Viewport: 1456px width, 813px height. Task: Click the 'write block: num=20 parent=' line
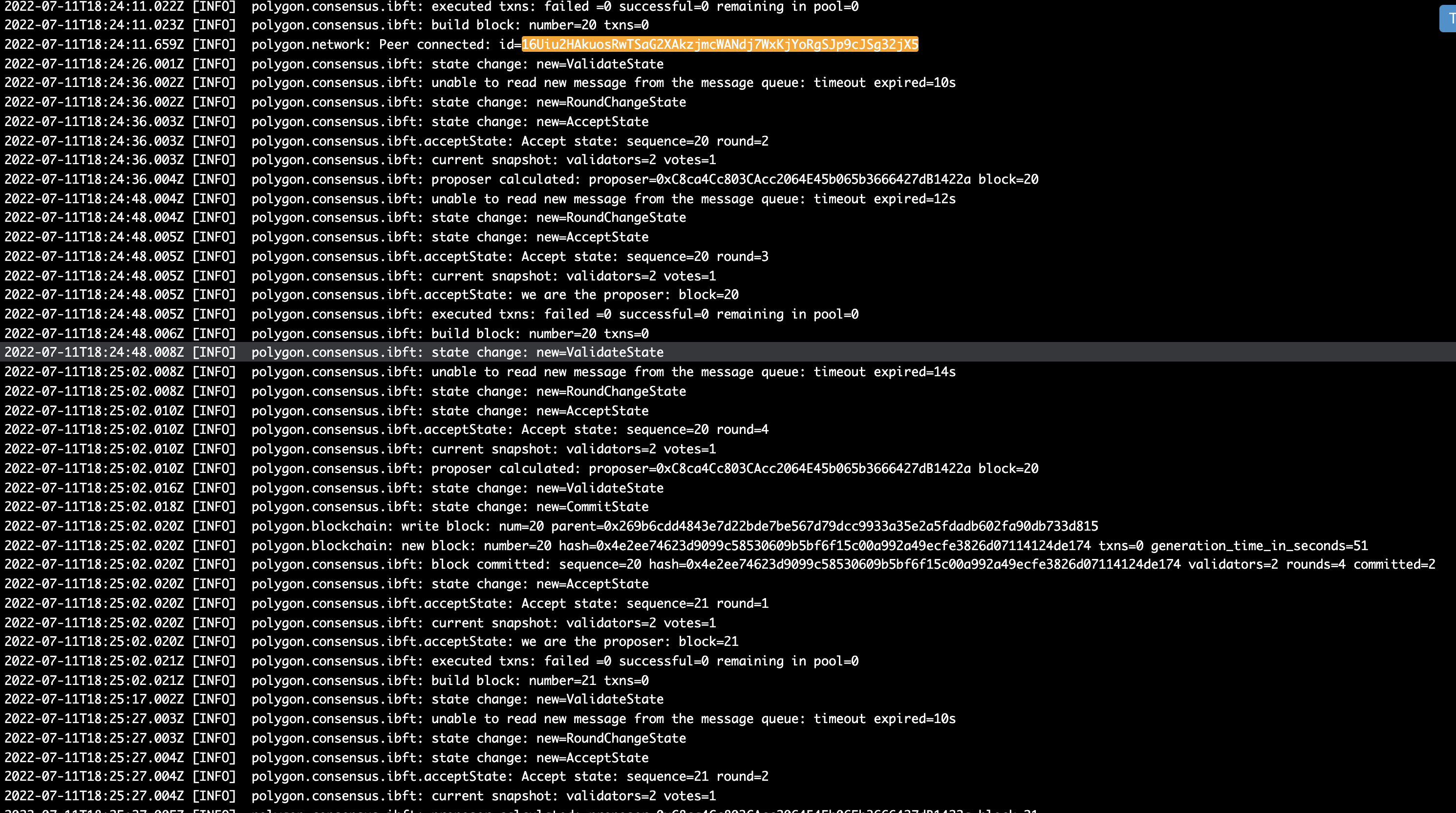[x=551, y=526]
